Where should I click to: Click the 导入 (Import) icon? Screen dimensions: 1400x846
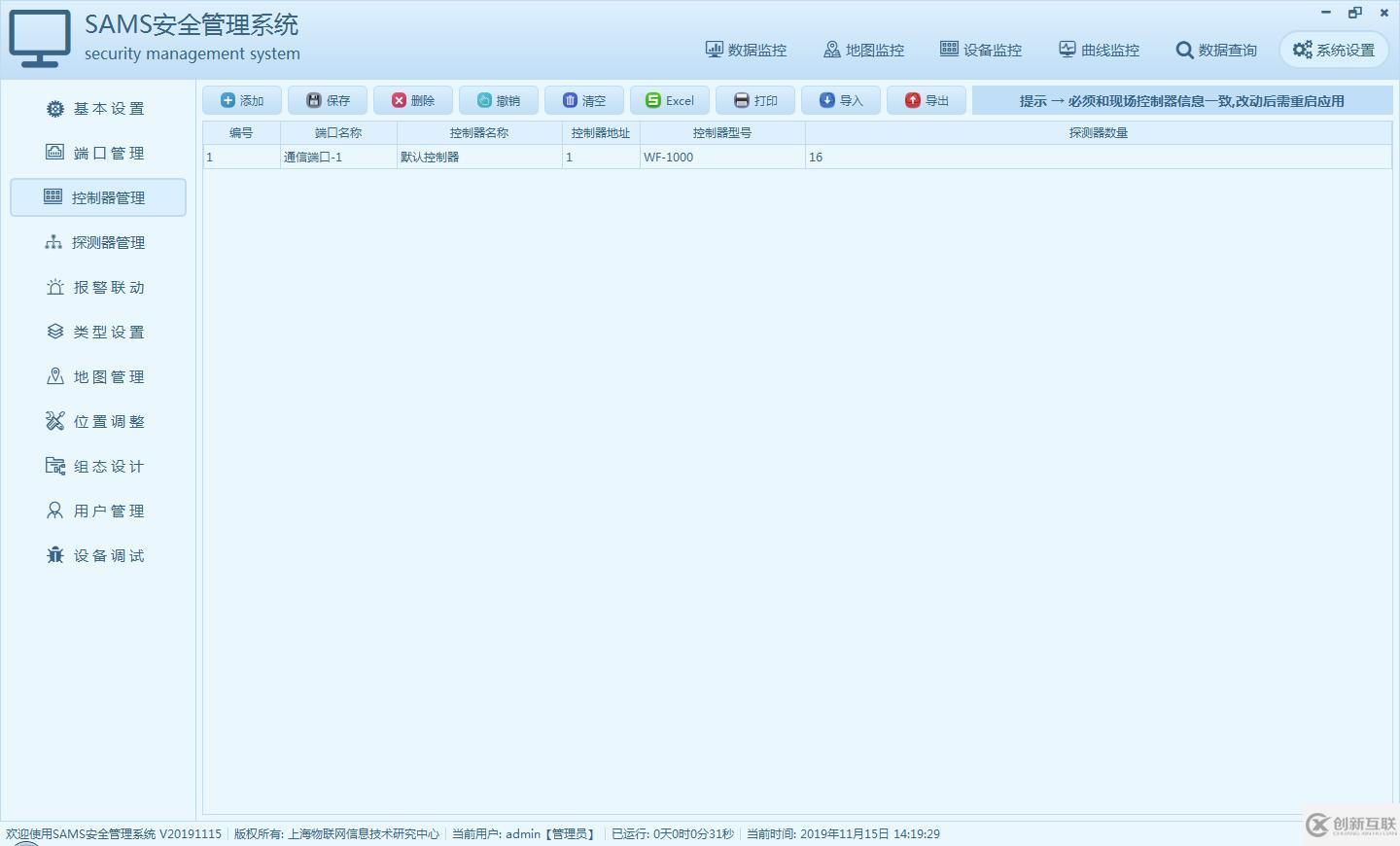[840, 99]
